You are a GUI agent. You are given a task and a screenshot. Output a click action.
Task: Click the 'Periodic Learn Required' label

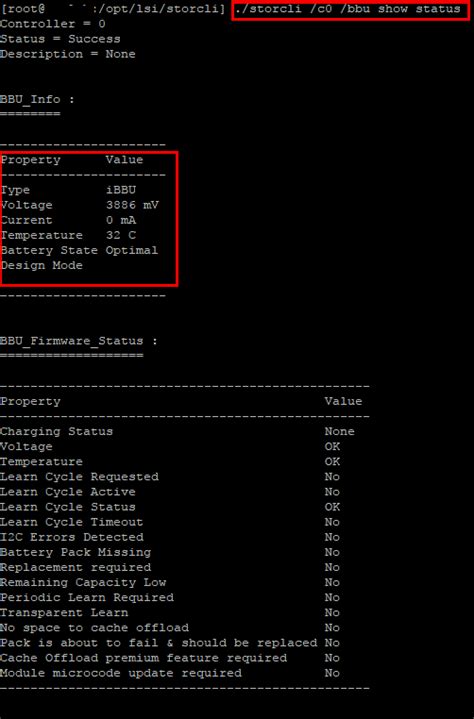click(x=87, y=598)
